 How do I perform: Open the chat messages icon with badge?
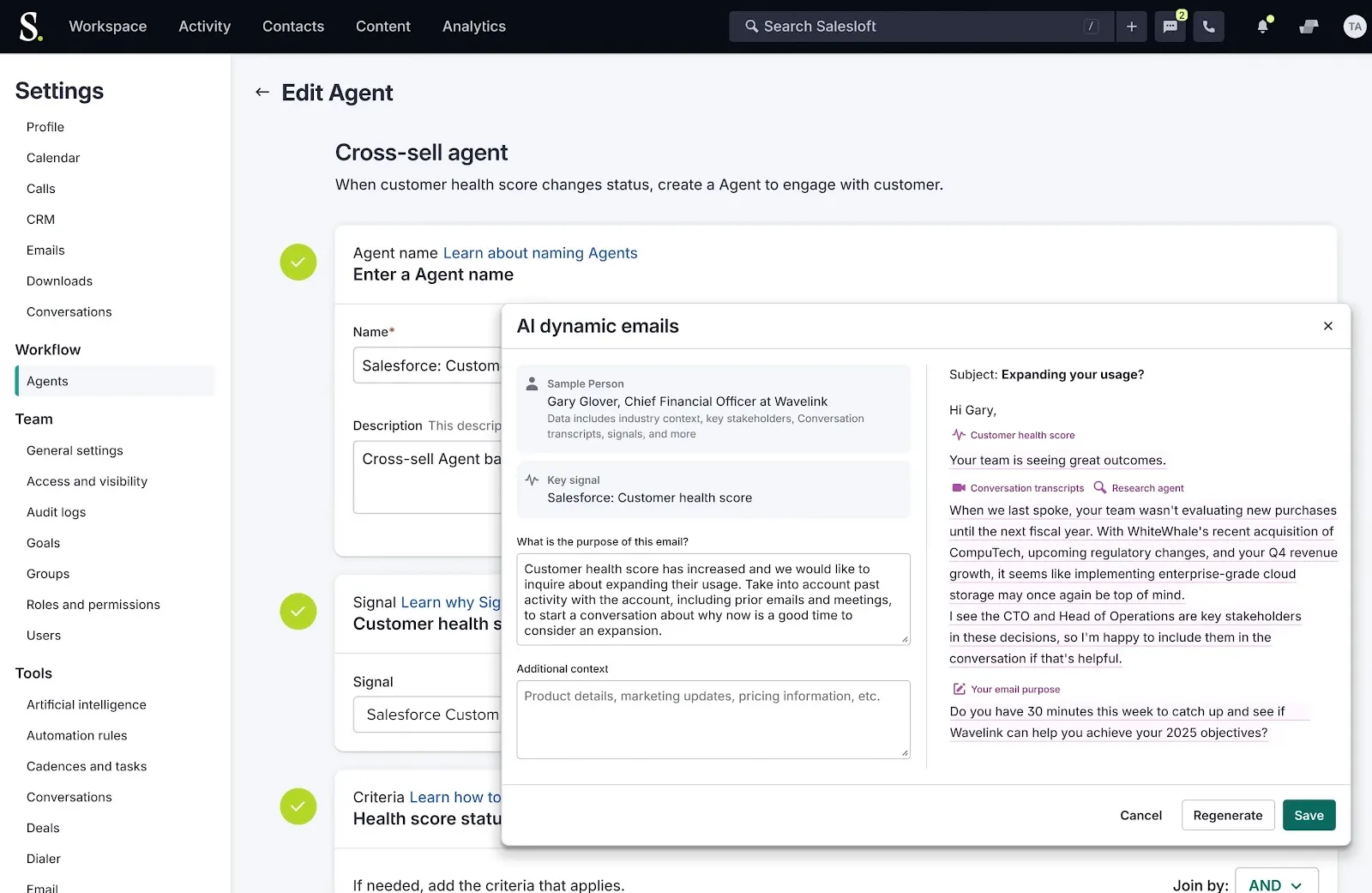pyautogui.click(x=1170, y=27)
